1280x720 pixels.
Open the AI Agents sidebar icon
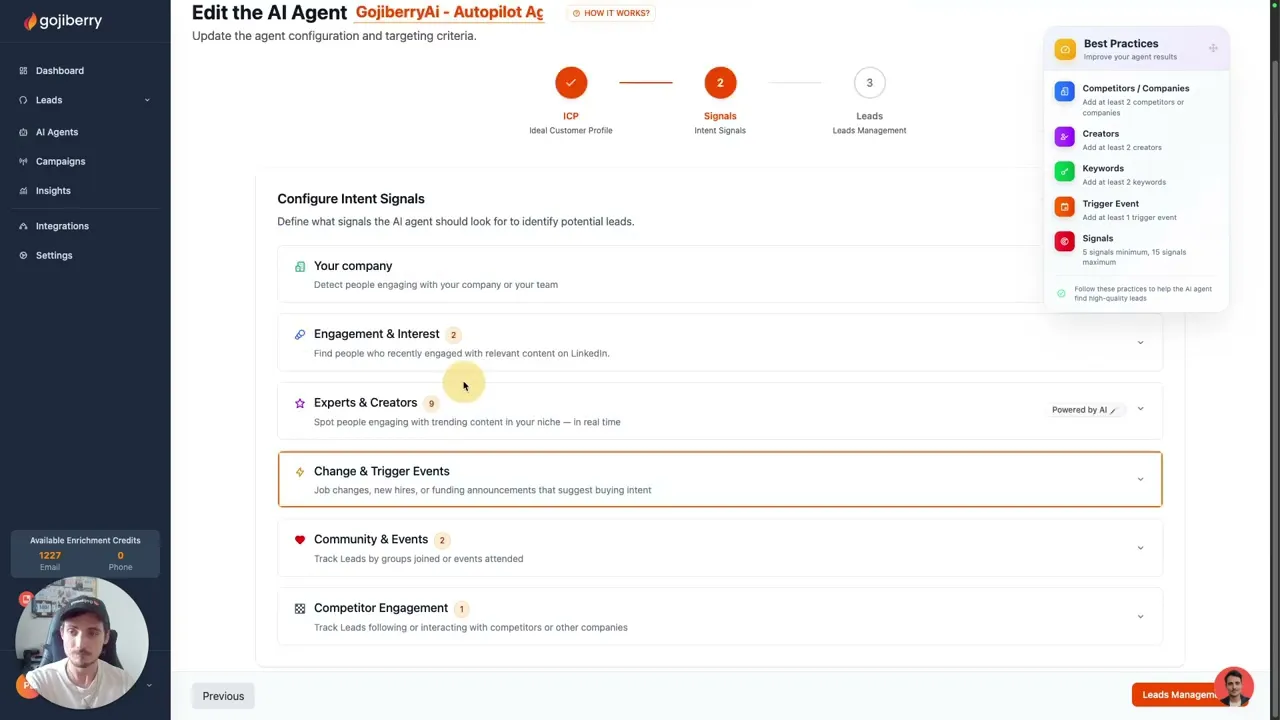pos(23,132)
